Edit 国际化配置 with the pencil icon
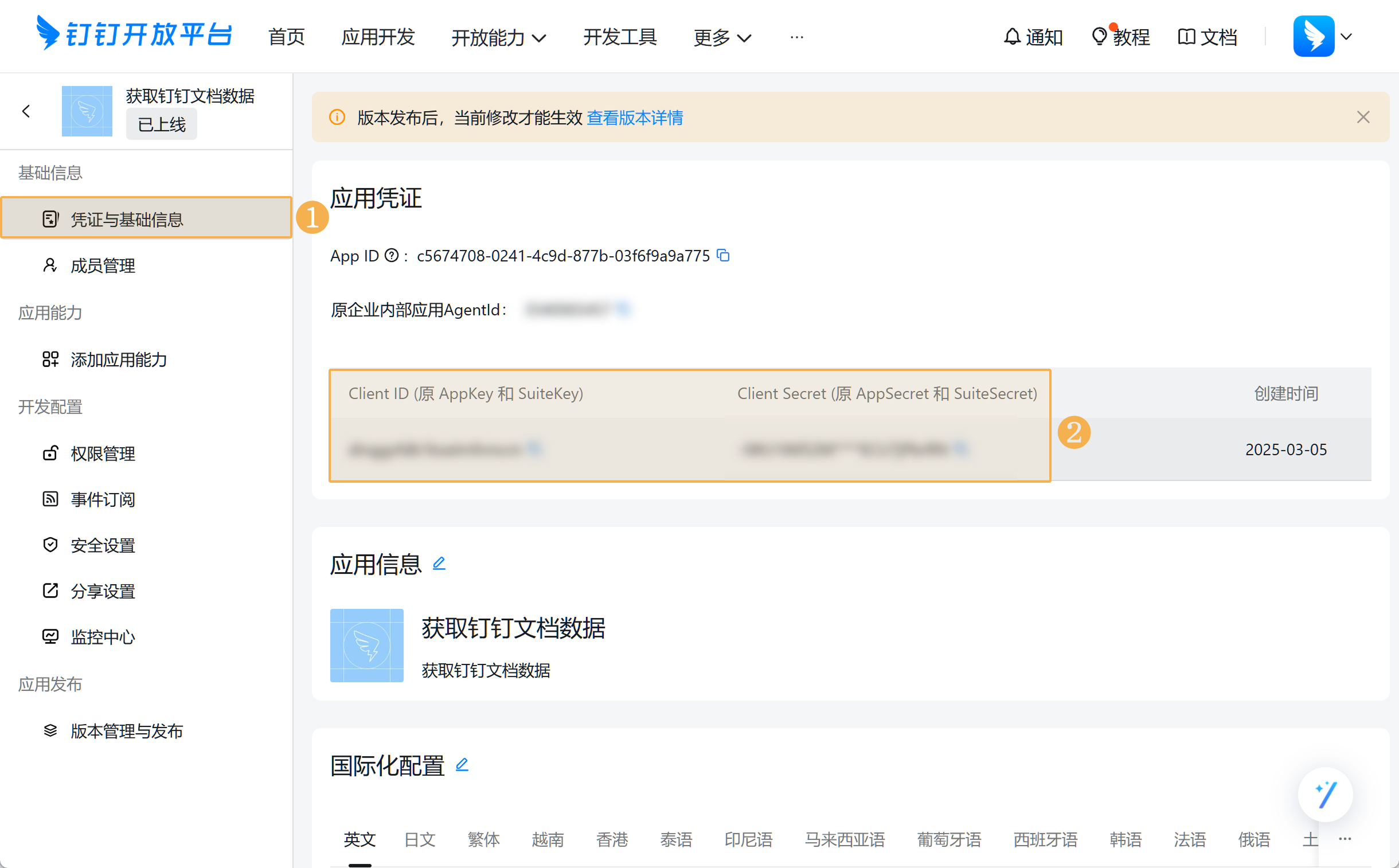 462,765
